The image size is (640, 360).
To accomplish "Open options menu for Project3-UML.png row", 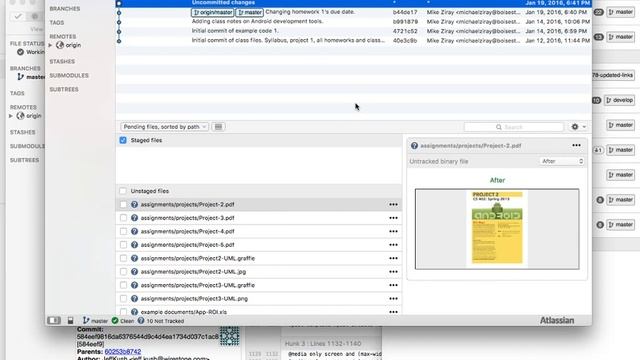I will click(393, 299).
